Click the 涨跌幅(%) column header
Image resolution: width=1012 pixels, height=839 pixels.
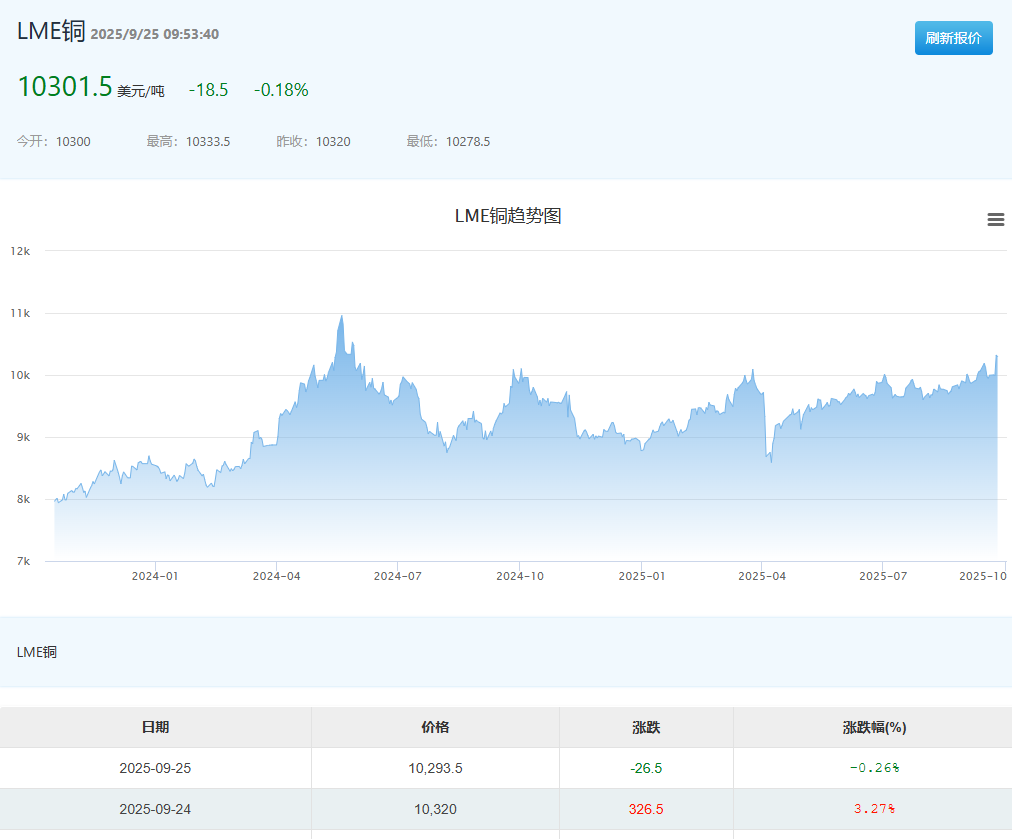click(872, 727)
